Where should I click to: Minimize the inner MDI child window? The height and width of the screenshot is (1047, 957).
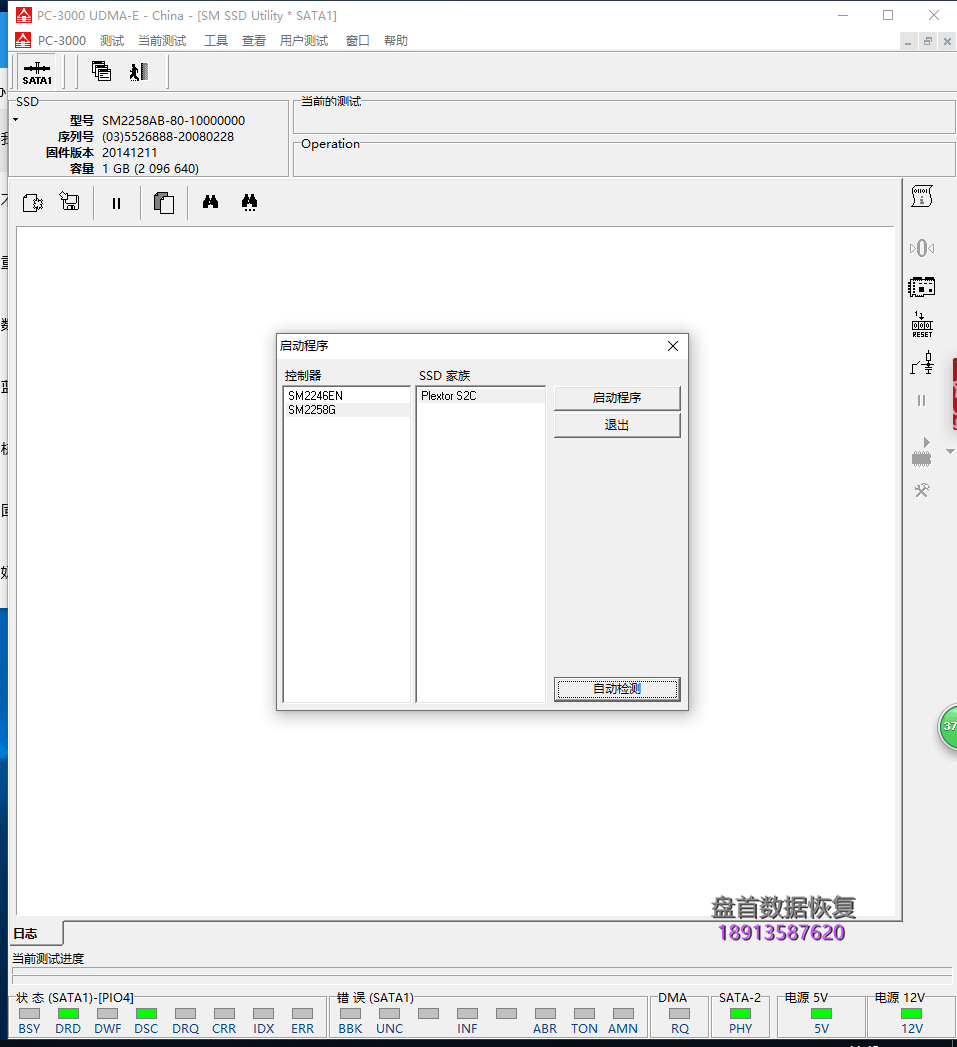coord(908,41)
